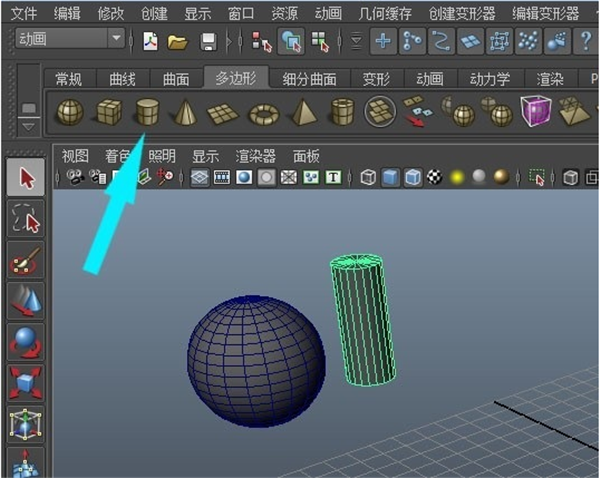This screenshot has height=478, width=600.
Task: Toggle wireframe display in viewport
Action: [x=369, y=178]
